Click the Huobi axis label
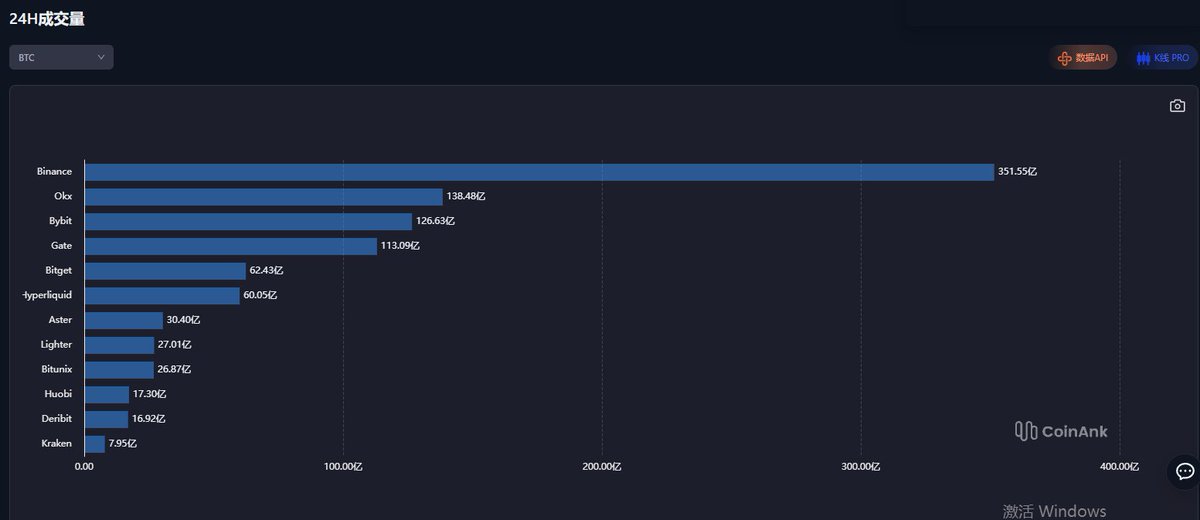Image resolution: width=1200 pixels, height=520 pixels. point(58,394)
